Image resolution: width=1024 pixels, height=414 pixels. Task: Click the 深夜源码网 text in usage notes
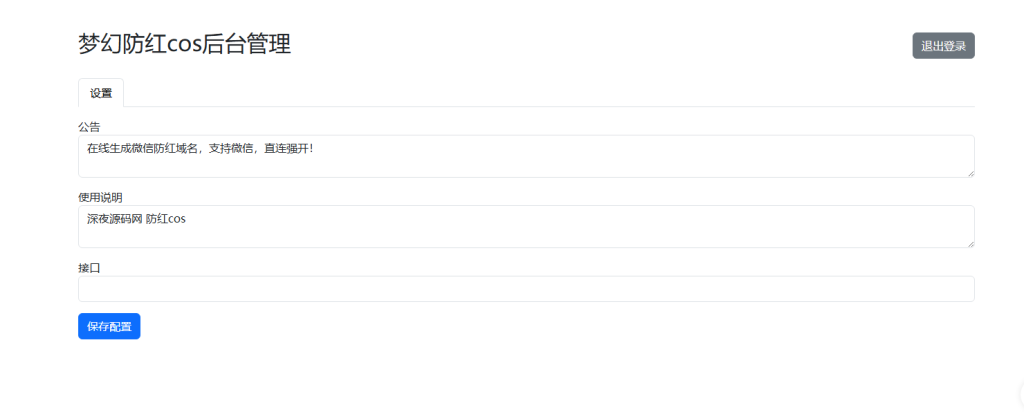click(113, 218)
